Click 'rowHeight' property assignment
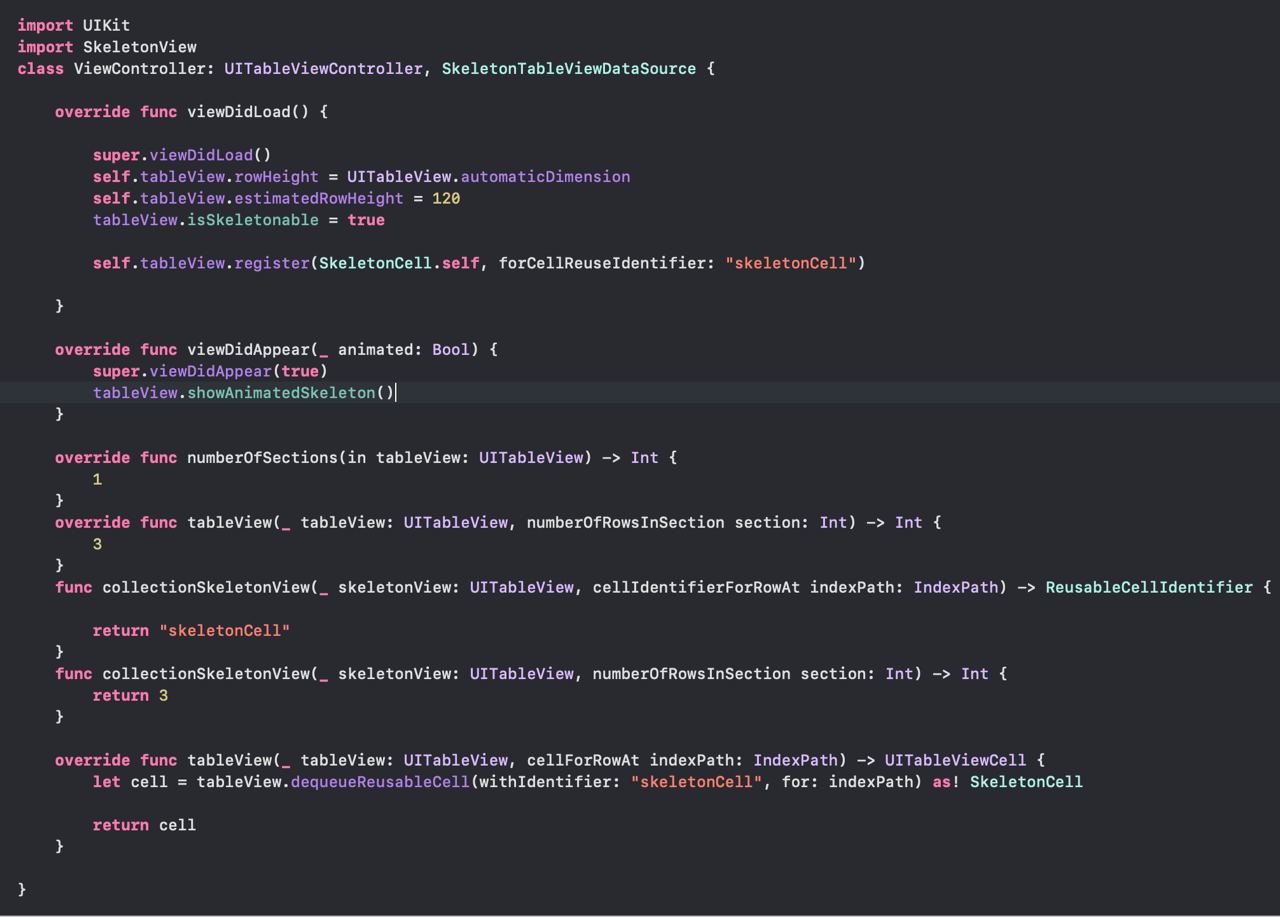Viewport: 1280px width, 917px height. (x=276, y=177)
